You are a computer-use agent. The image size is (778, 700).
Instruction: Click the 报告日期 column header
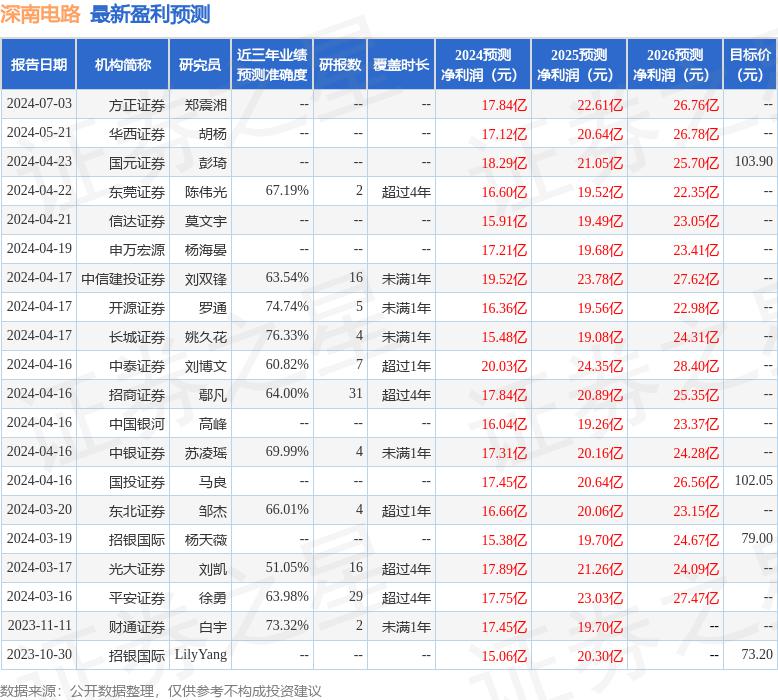click(39, 65)
